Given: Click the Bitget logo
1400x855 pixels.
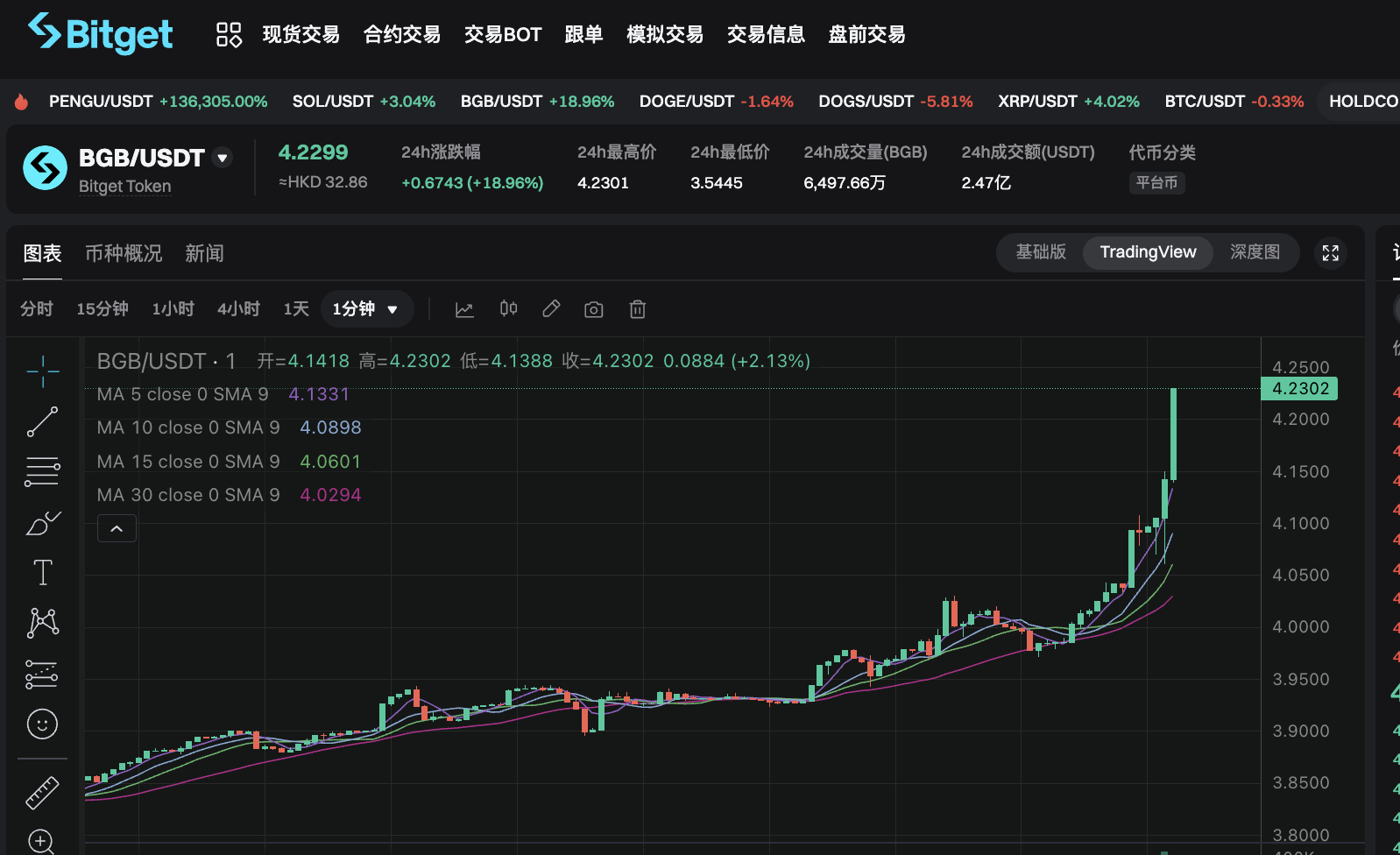Looking at the screenshot, I should point(101,34).
